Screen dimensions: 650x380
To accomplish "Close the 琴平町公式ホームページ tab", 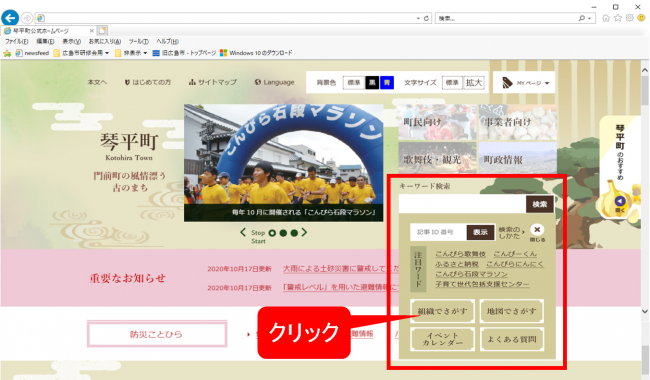I will [x=92, y=31].
